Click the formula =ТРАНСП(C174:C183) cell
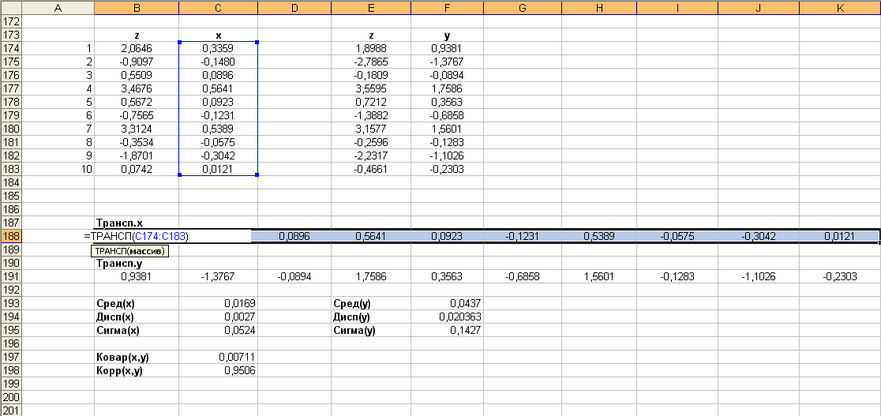Image resolution: width=881 pixels, height=416 pixels. (x=168, y=236)
